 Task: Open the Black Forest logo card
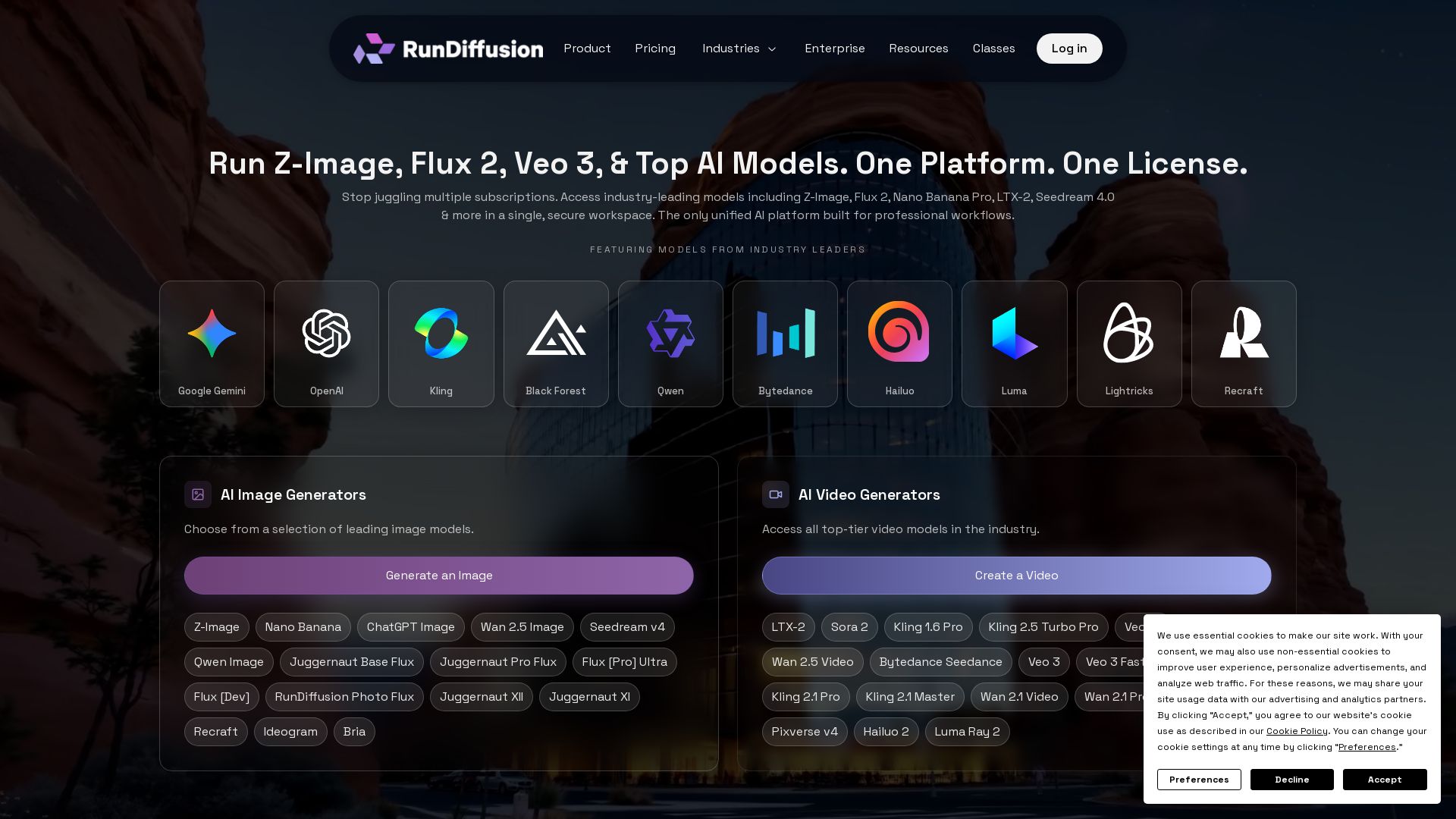(x=556, y=344)
